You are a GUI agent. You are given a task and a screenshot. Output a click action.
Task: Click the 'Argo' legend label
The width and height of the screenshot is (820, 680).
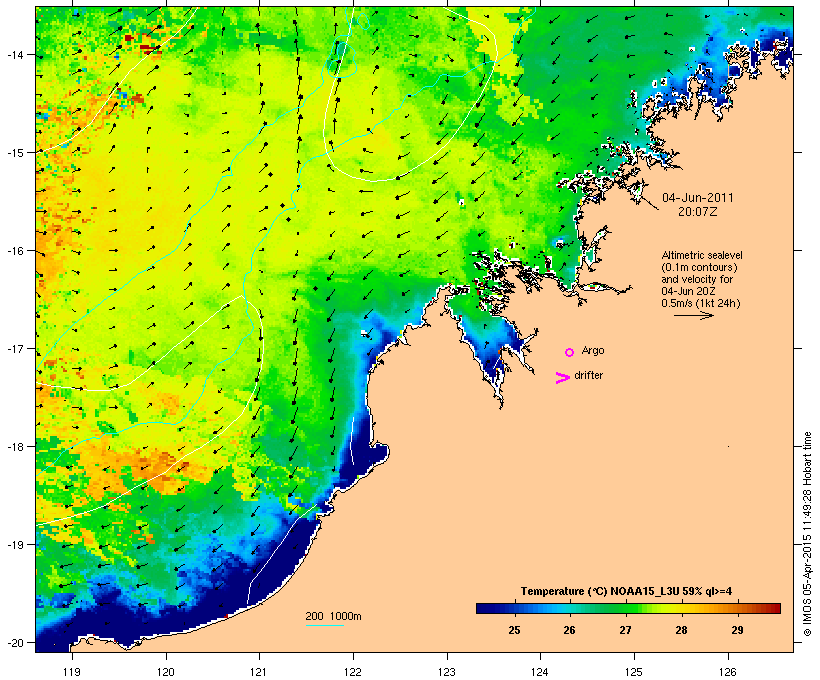[x=593, y=350]
